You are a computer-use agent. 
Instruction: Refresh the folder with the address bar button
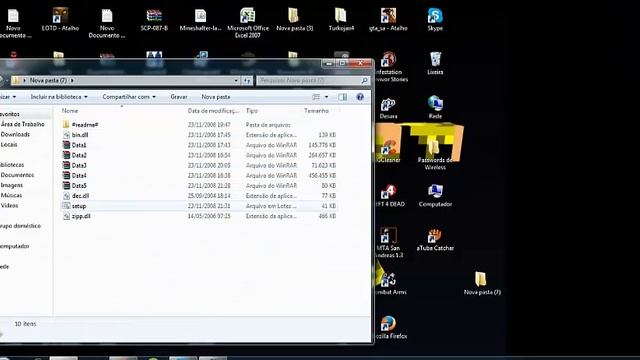(x=247, y=80)
